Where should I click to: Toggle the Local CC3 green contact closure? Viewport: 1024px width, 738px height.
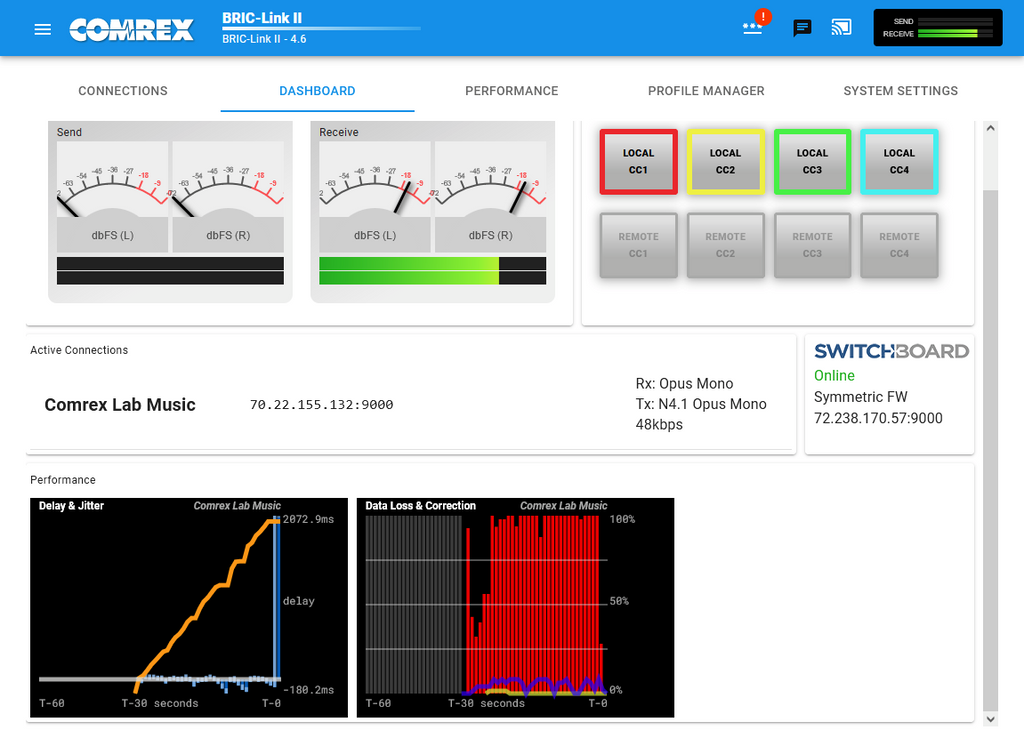click(x=812, y=161)
